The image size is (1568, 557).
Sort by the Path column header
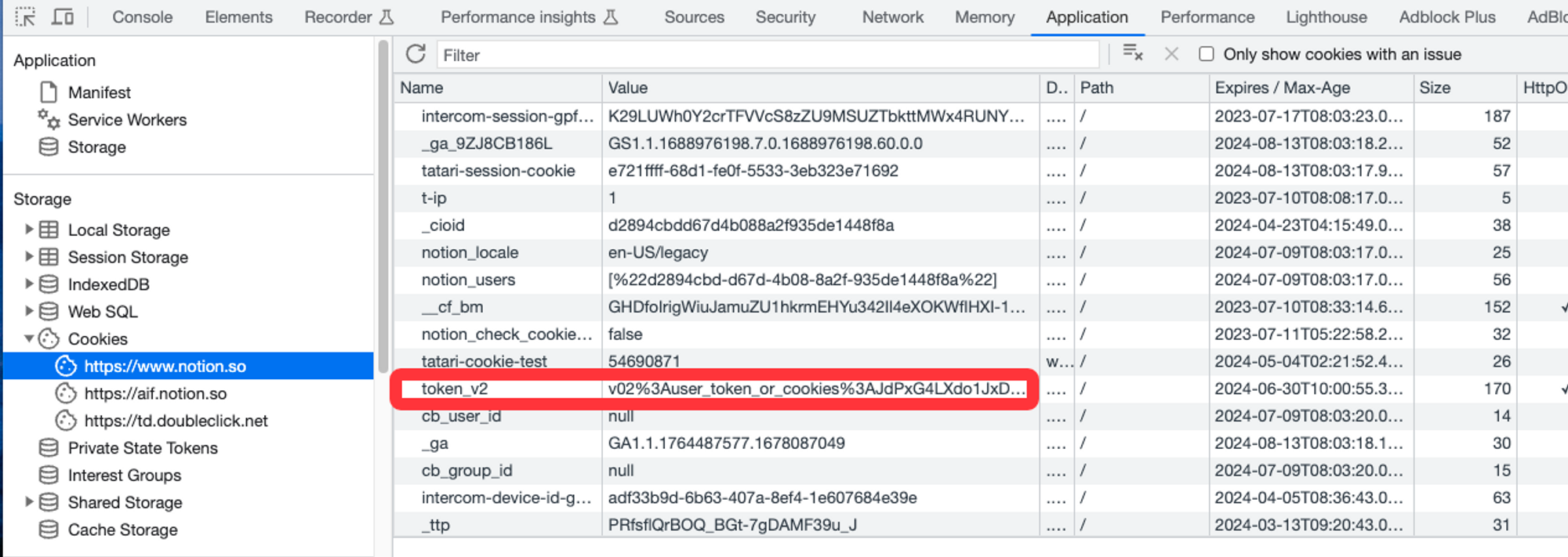pyautogui.click(x=1141, y=88)
